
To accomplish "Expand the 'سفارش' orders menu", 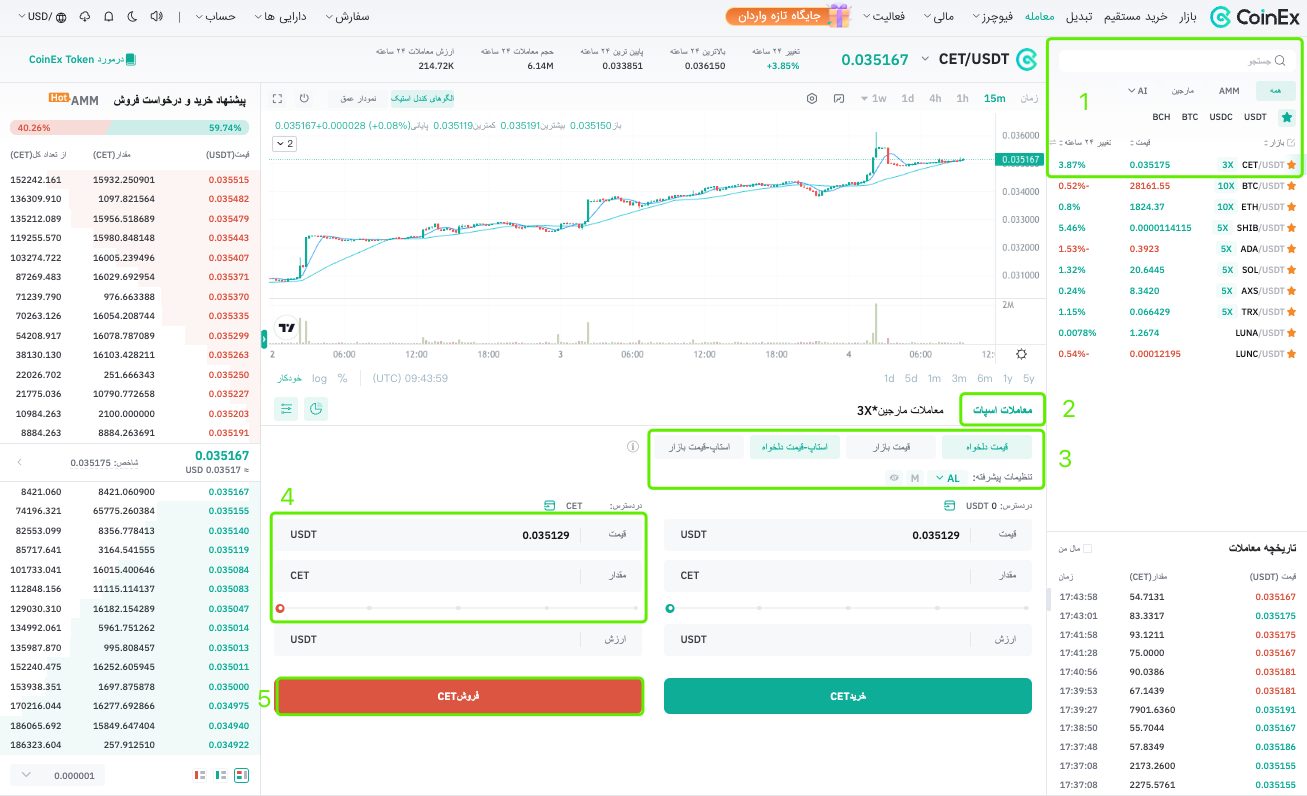I will (x=347, y=17).
